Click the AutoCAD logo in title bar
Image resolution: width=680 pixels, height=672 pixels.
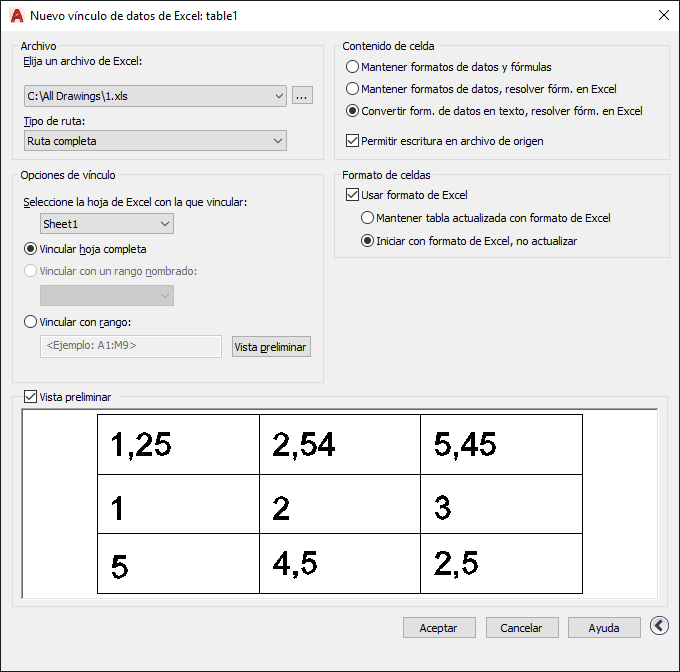click(x=17, y=16)
